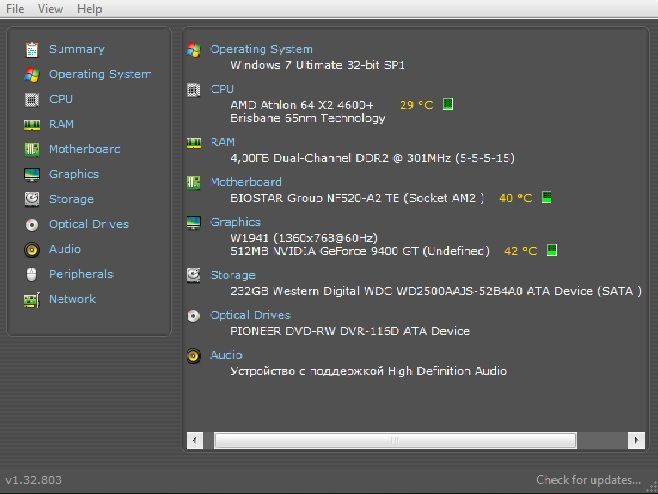Click the RAM heading link in summary
The width and height of the screenshot is (658, 494).
coord(222,142)
